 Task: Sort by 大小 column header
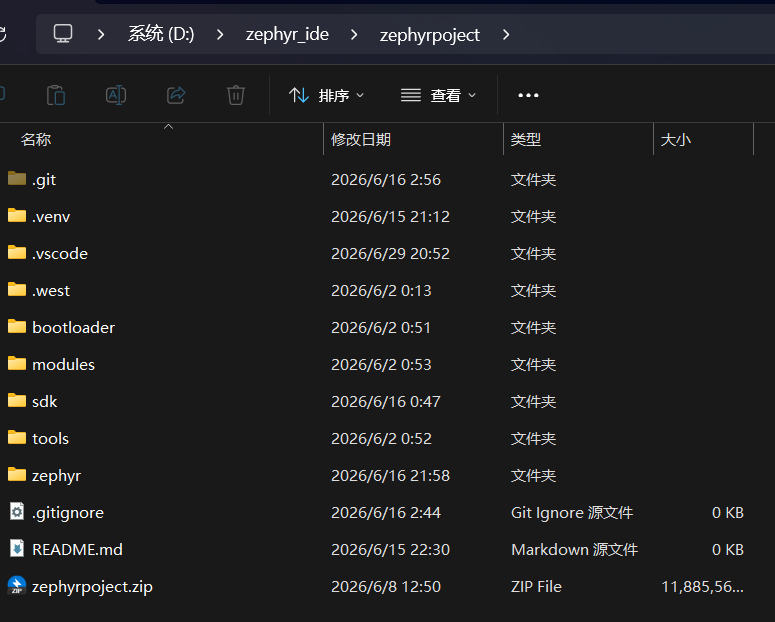click(x=676, y=139)
